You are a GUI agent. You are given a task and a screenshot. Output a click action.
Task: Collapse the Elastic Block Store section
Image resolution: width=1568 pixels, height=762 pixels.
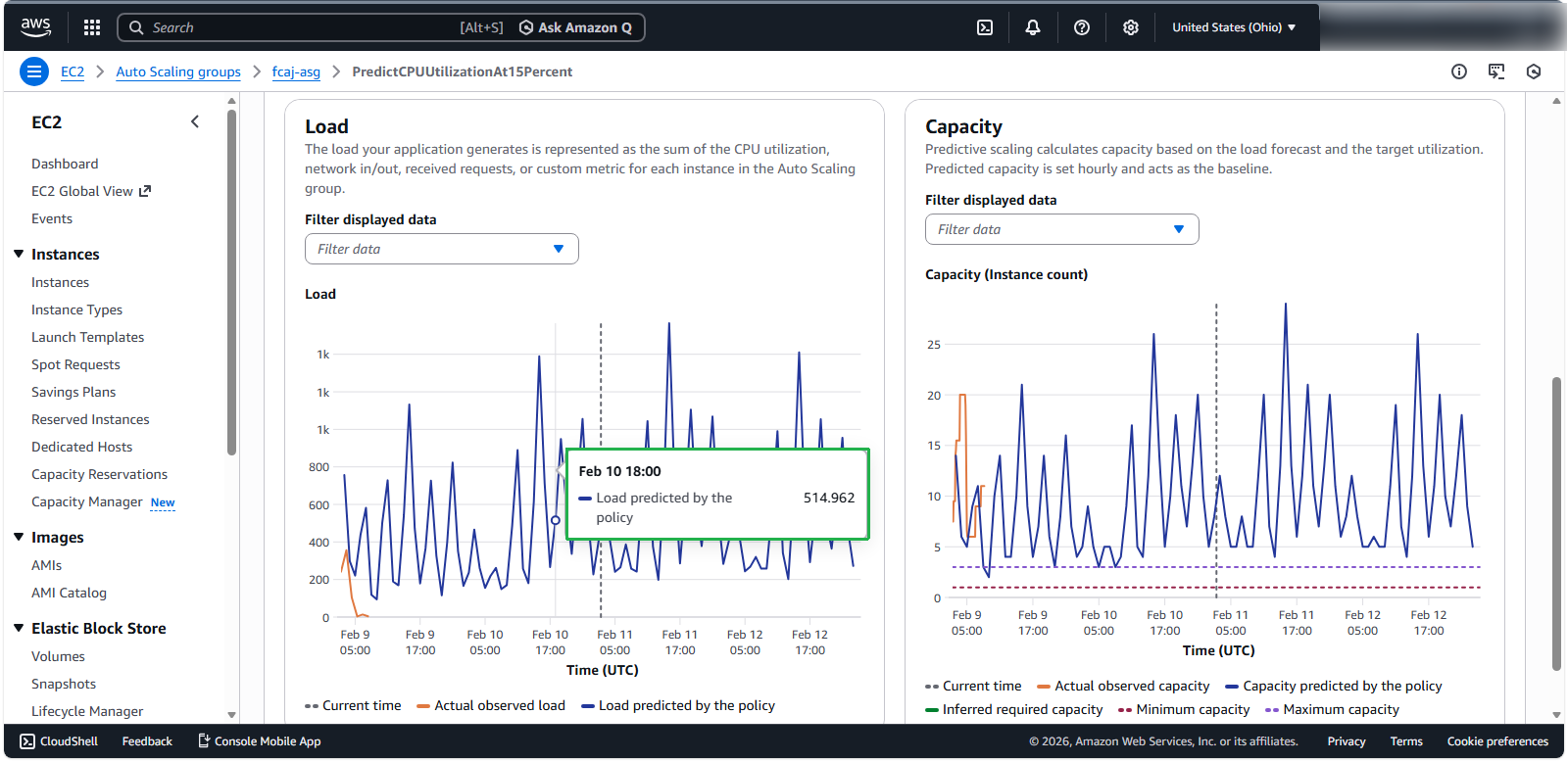(x=19, y=628)
